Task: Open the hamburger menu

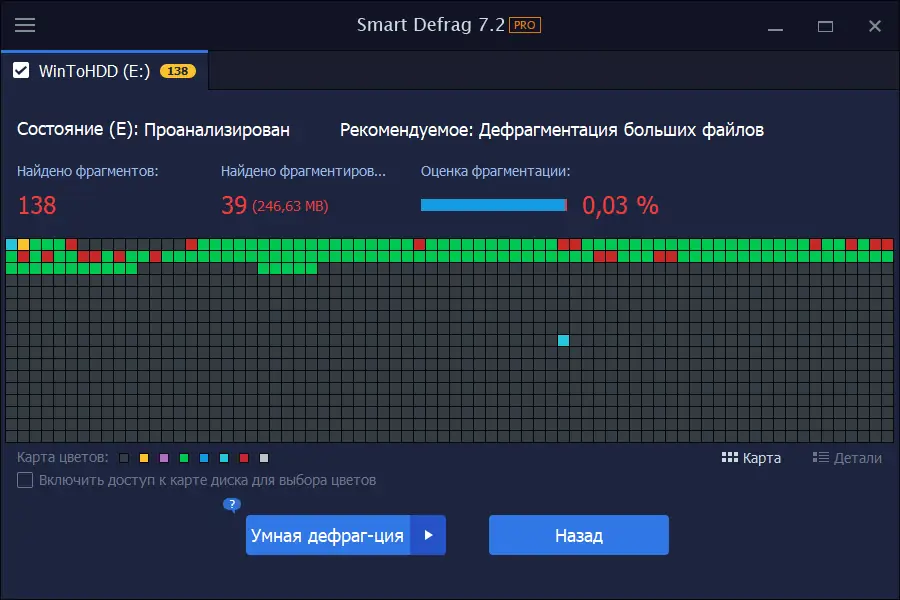Action: [25, 26]
